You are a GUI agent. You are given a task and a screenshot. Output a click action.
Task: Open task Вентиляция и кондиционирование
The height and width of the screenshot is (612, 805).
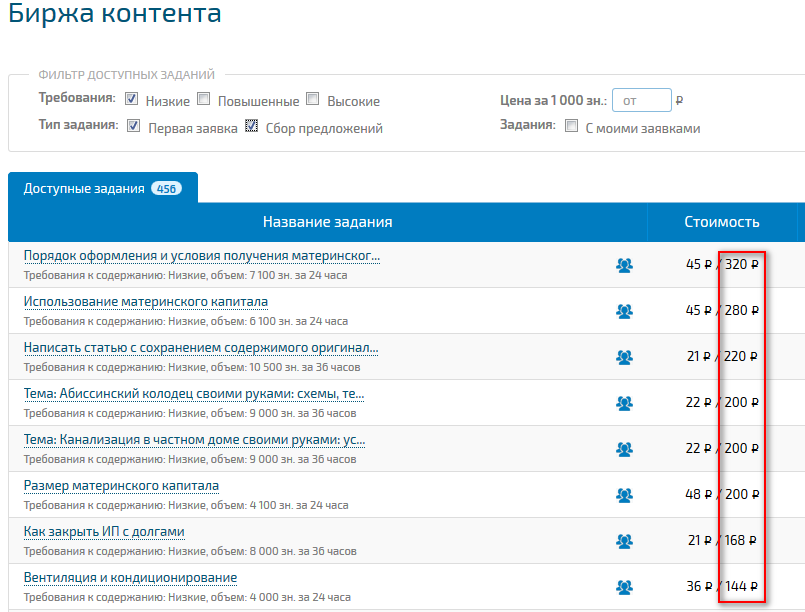(x=130, y=578)
